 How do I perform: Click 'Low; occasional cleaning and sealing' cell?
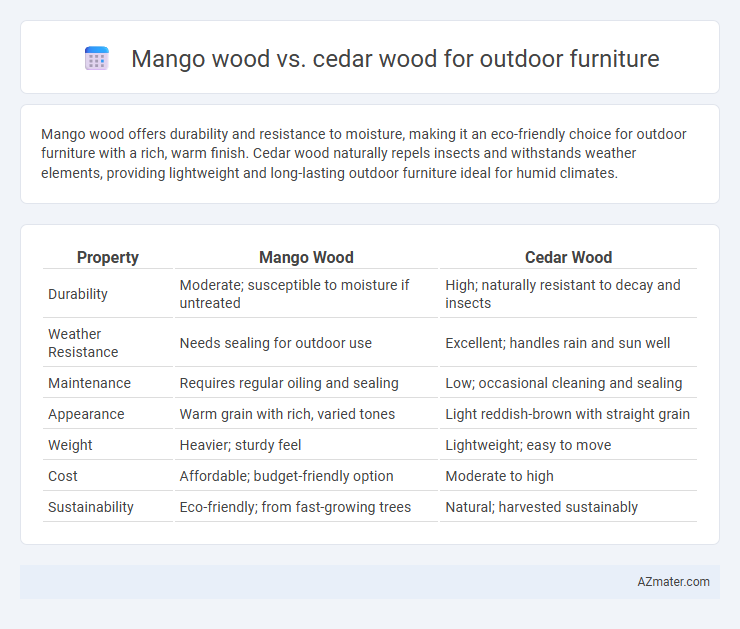(x=568, y=383)
